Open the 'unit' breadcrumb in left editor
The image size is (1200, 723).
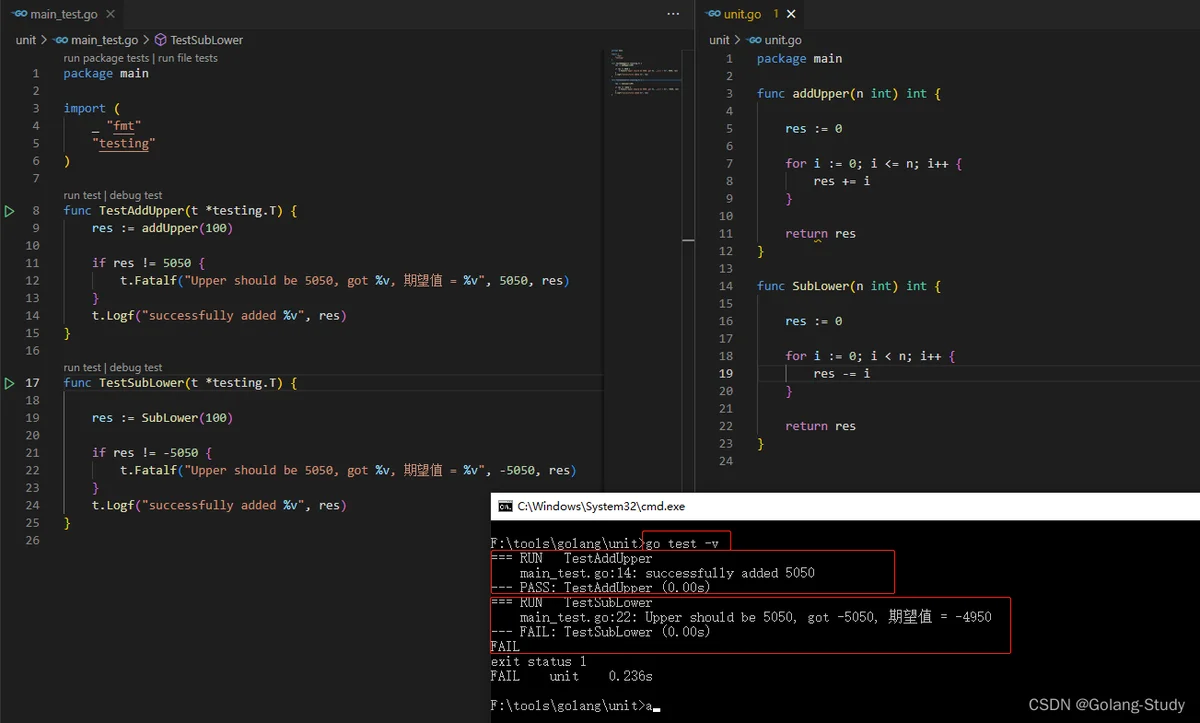(x=25, y=40)
